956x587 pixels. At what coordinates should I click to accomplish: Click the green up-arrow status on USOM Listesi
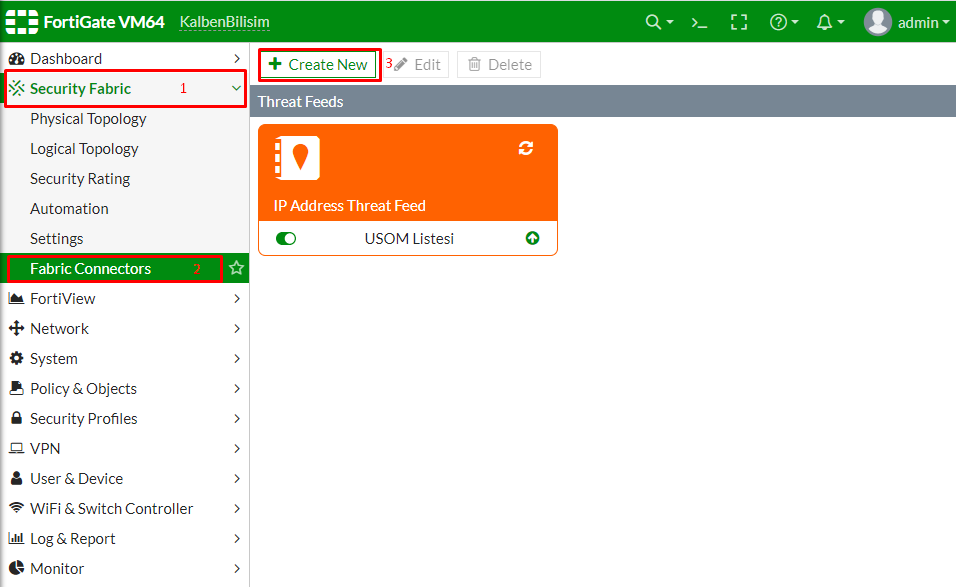coord(532,238)
